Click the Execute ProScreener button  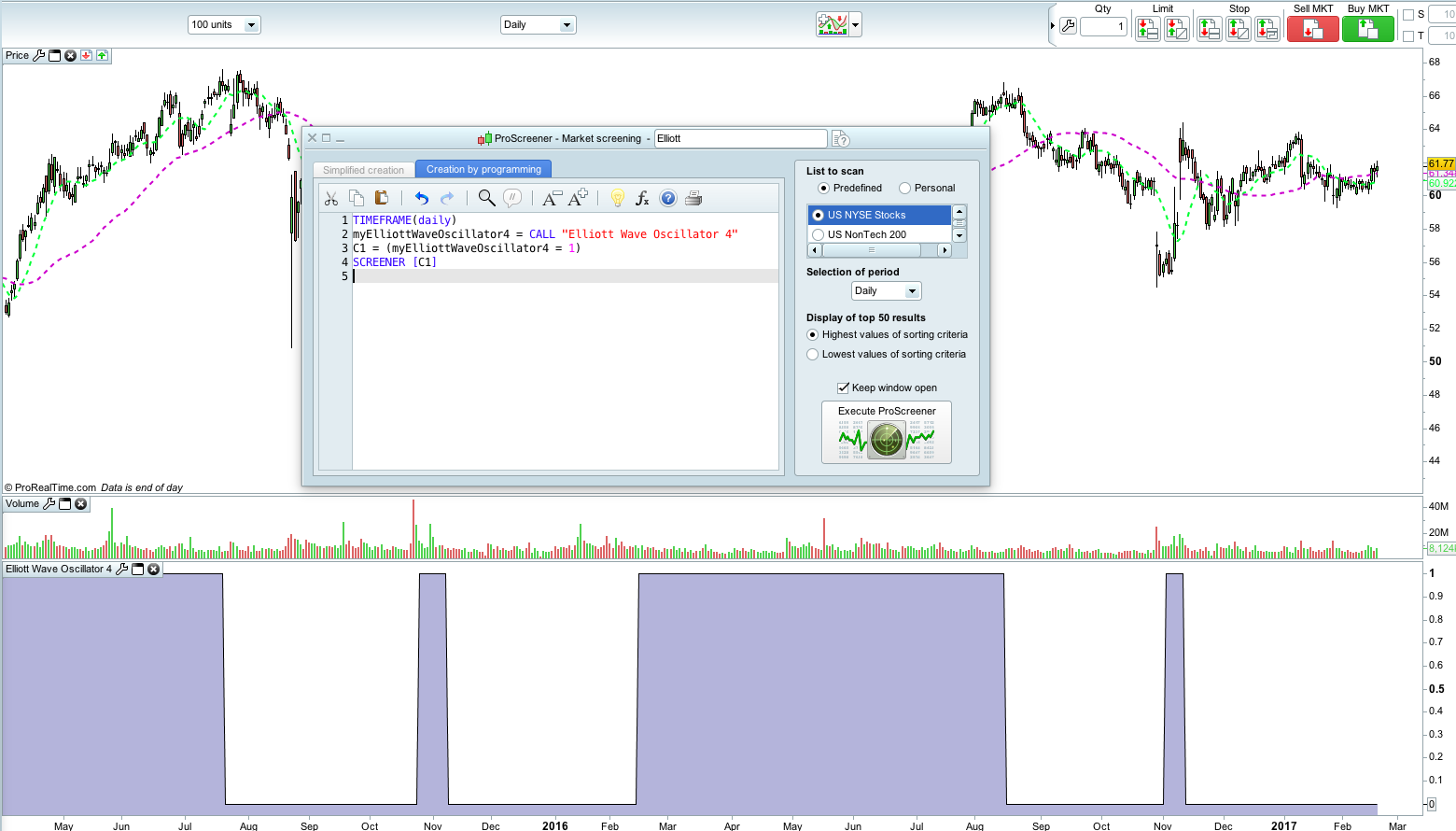pyautogui.click(x=887, y=432)
